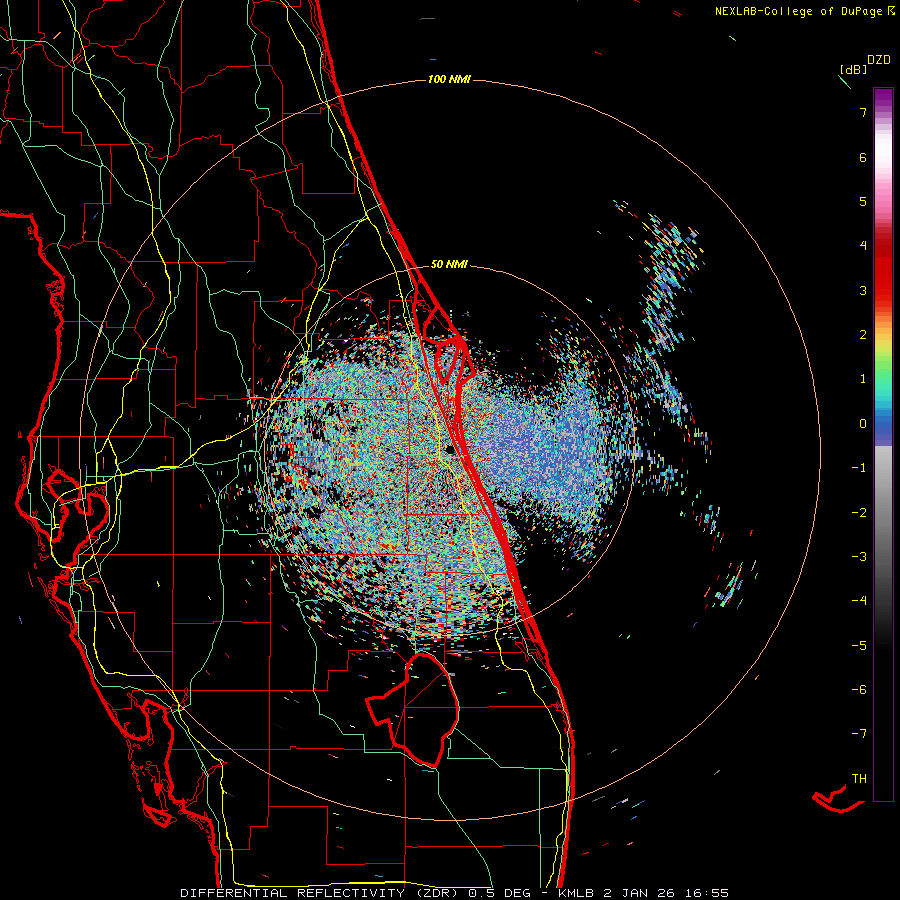Click the black radar site dot at center

point(451,449)
